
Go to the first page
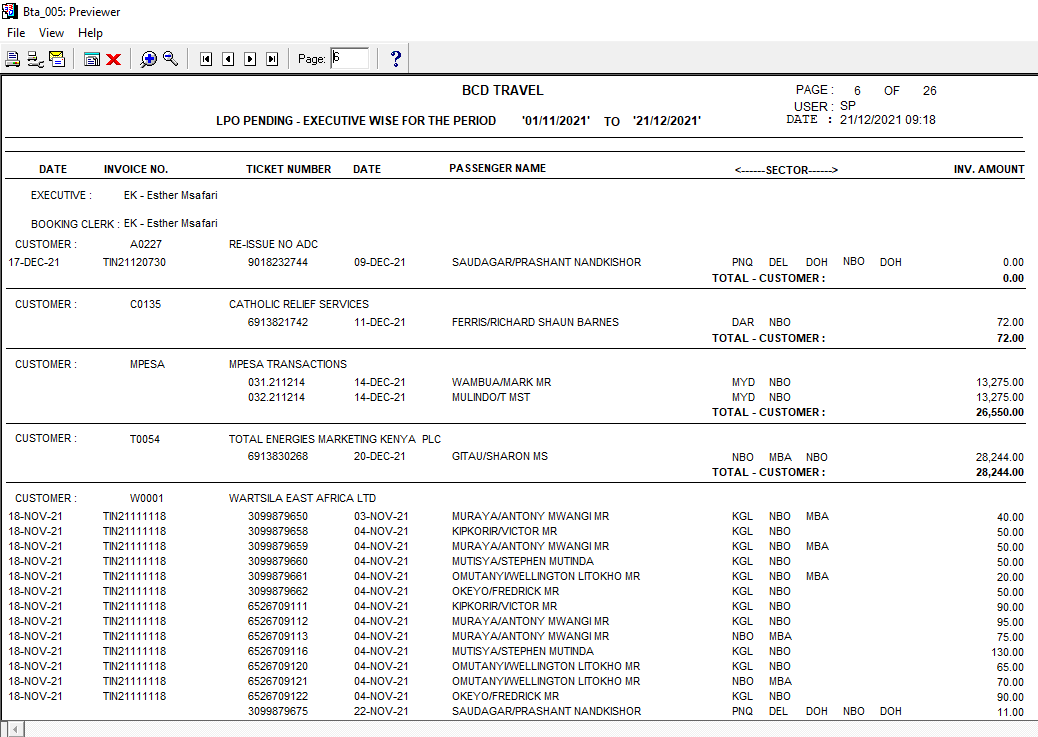(206, 59)
